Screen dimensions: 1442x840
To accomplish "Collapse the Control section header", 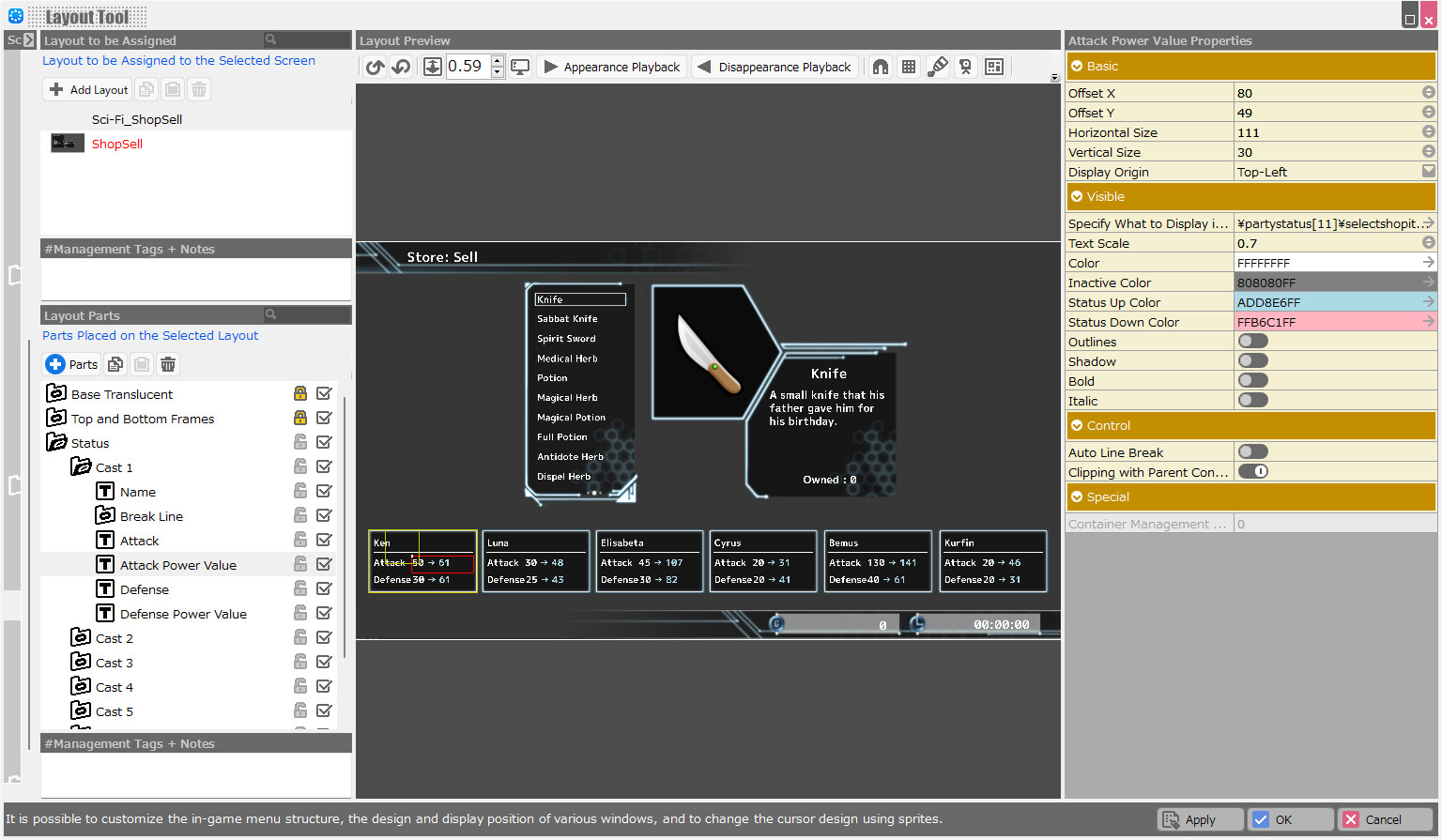I will 1076,425.
